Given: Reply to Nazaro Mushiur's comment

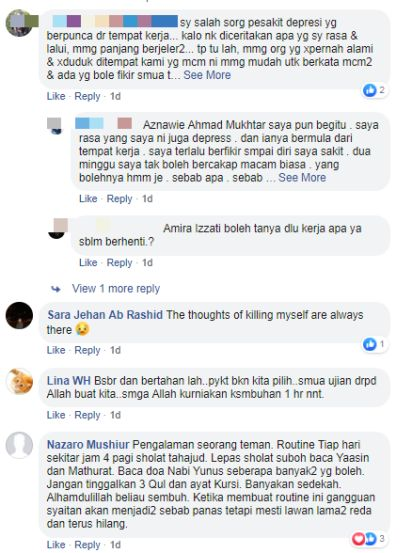Looking at the screenshot, I should tap(87, 545).
